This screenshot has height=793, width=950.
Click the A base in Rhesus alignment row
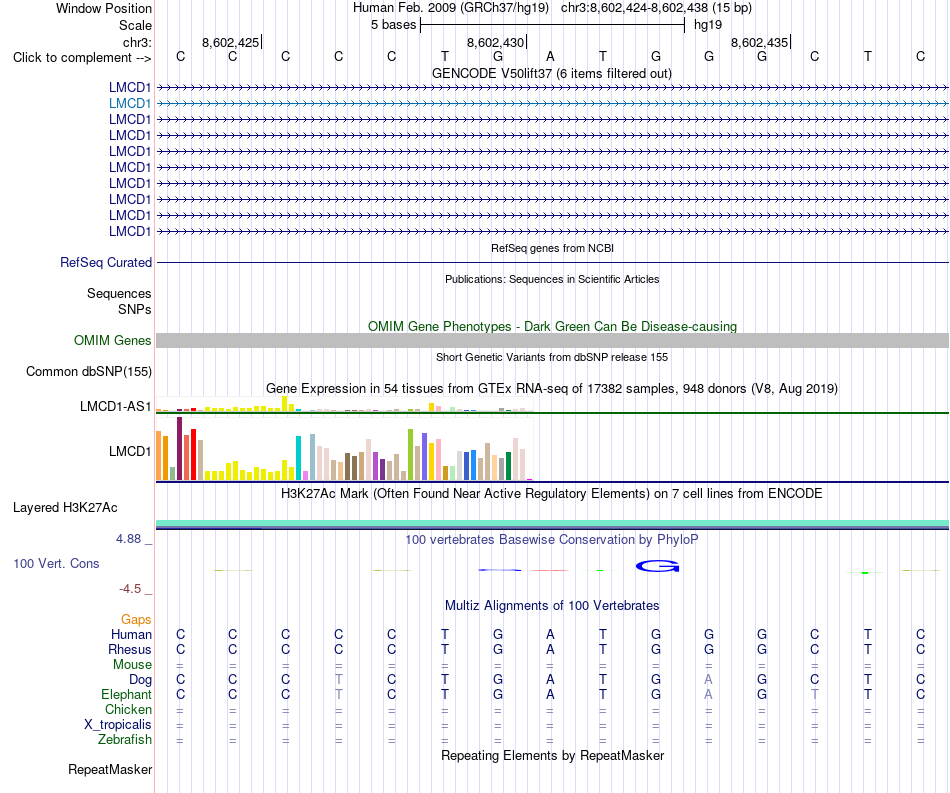550,649
